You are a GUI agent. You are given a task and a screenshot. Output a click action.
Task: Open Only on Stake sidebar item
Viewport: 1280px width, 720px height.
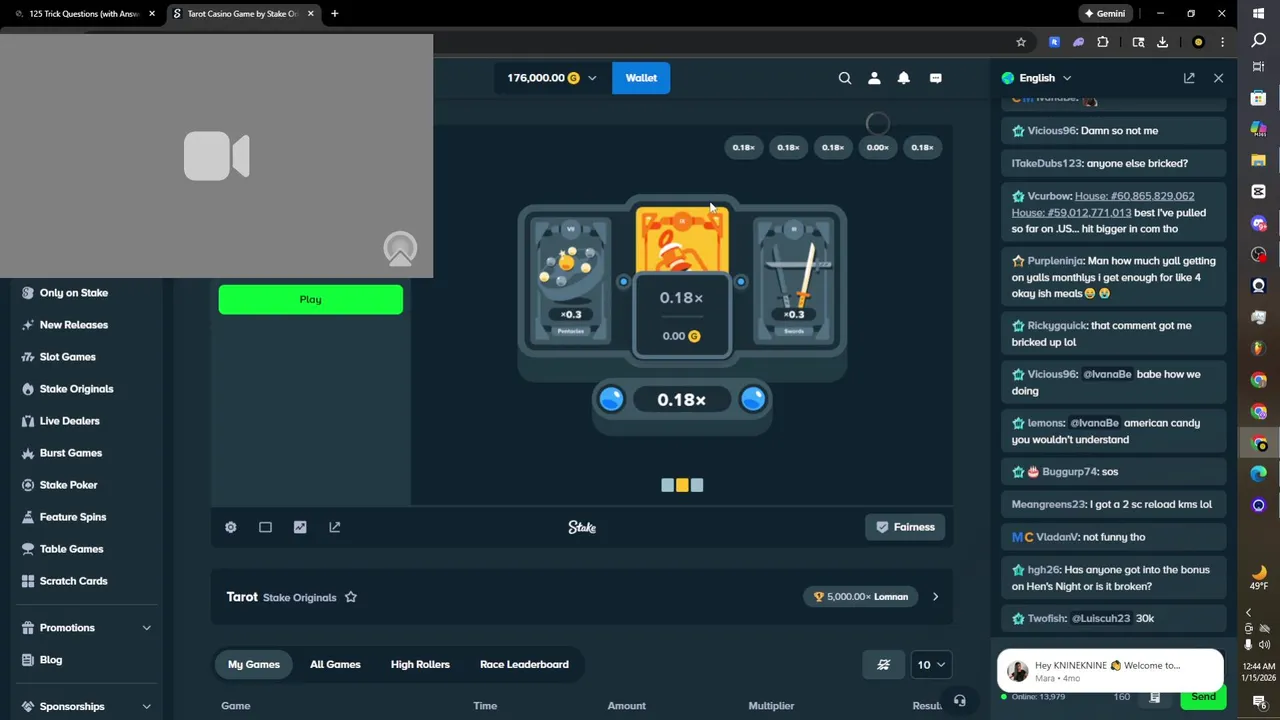coord(74,293)
